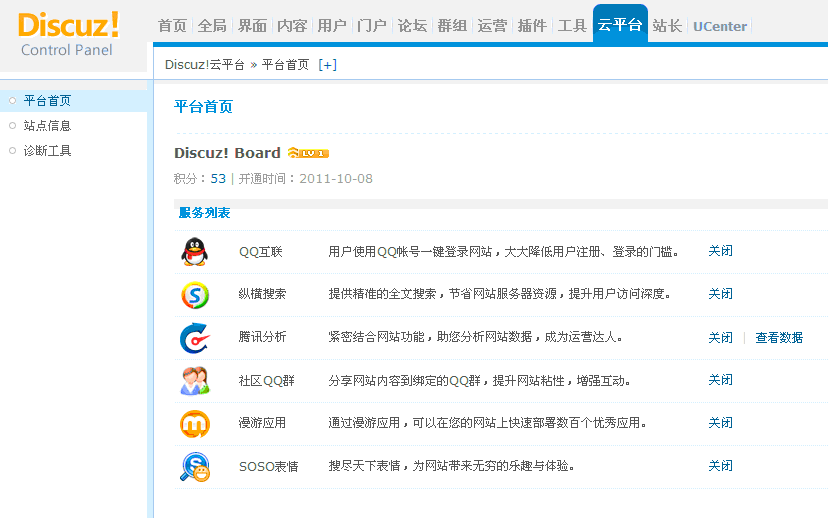Click the QQ互联 penguin icon
828x518 pixels.
(194, 251)
